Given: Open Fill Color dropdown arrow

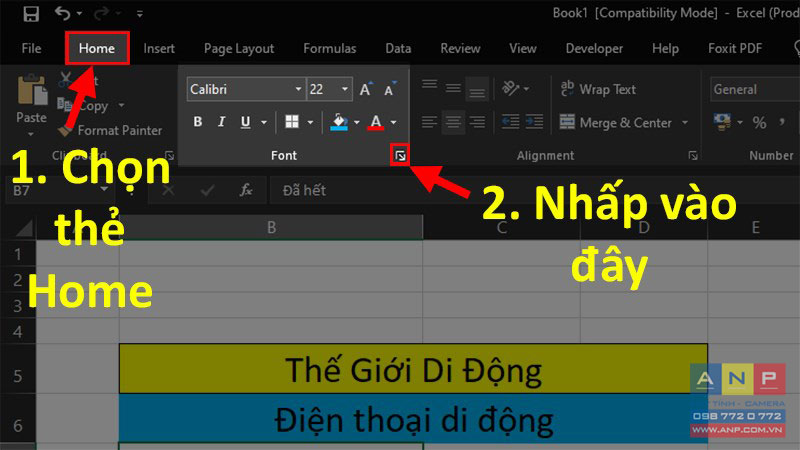Looking at the screenshot, I should (x=357, y=122).
